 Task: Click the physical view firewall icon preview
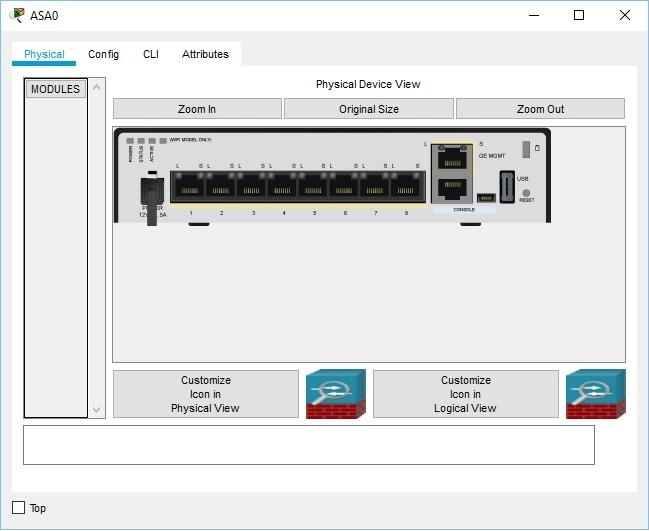(336, 394)
